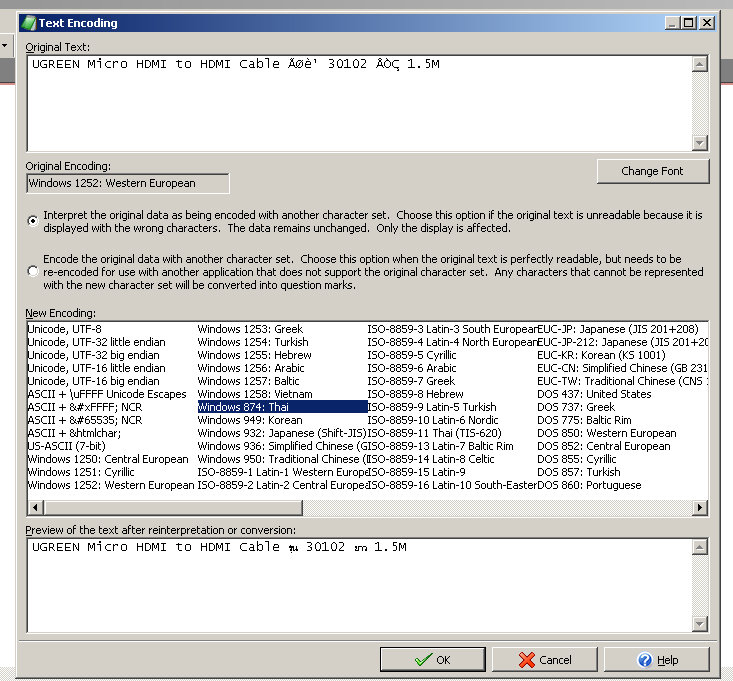Select 'ISO-8859-6 Arabic'

pos(411,368)
